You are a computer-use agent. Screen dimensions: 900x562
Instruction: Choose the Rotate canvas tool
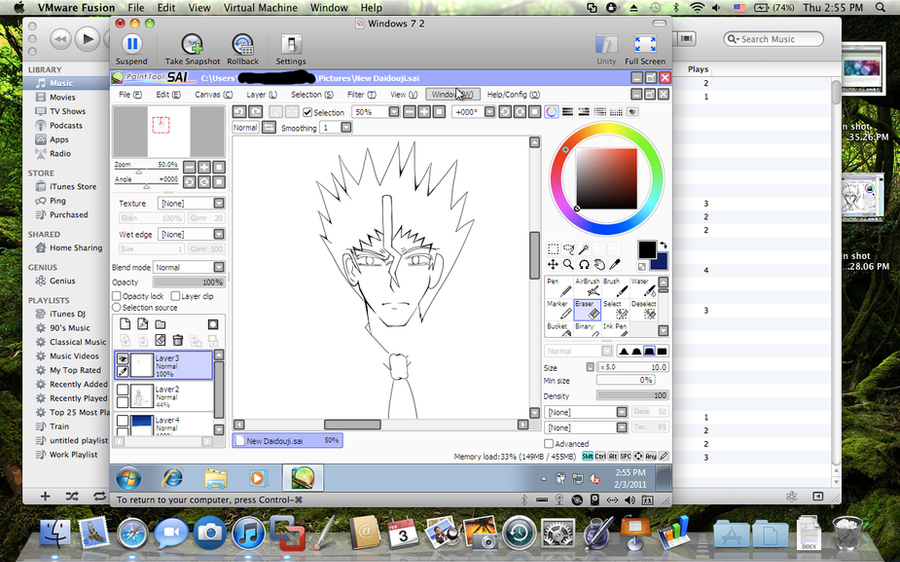(584, 264)
